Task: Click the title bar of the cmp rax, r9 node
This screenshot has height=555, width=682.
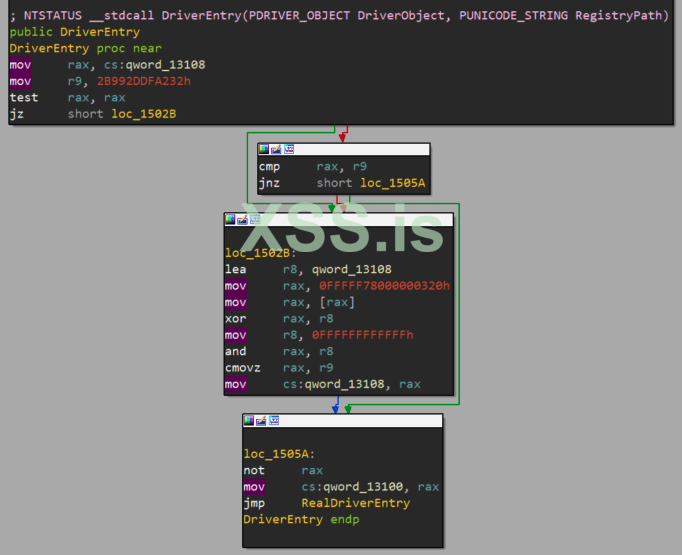Action: (344, 150)
